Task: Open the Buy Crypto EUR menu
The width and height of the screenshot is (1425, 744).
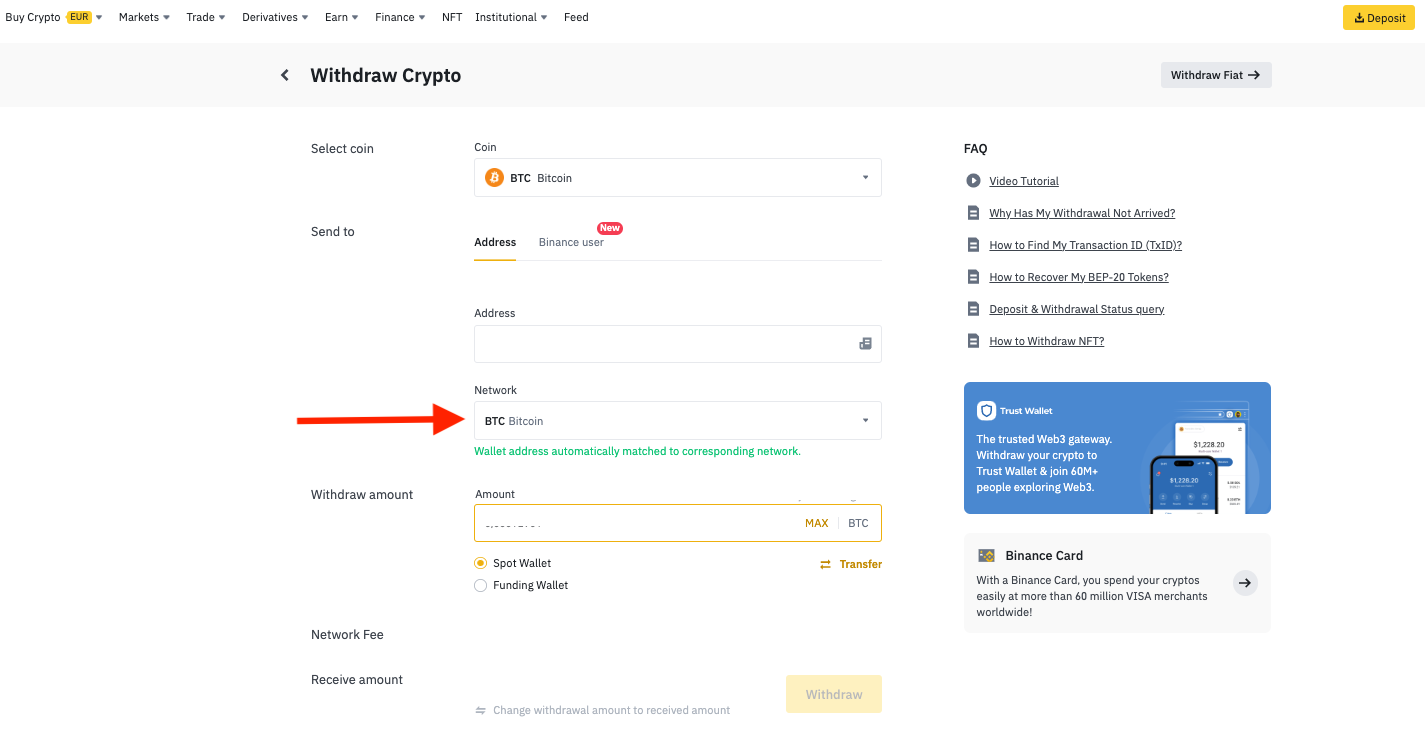Action: 53,17
